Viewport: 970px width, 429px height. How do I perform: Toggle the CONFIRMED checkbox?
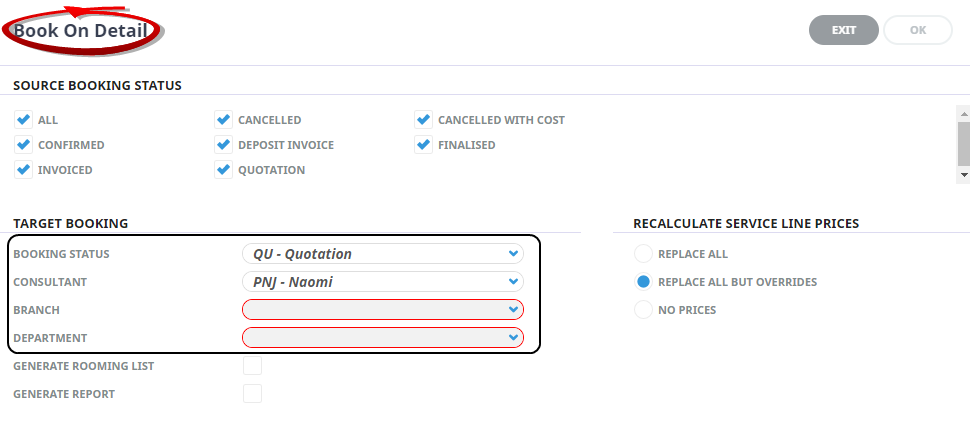click(x=23, y=145)
